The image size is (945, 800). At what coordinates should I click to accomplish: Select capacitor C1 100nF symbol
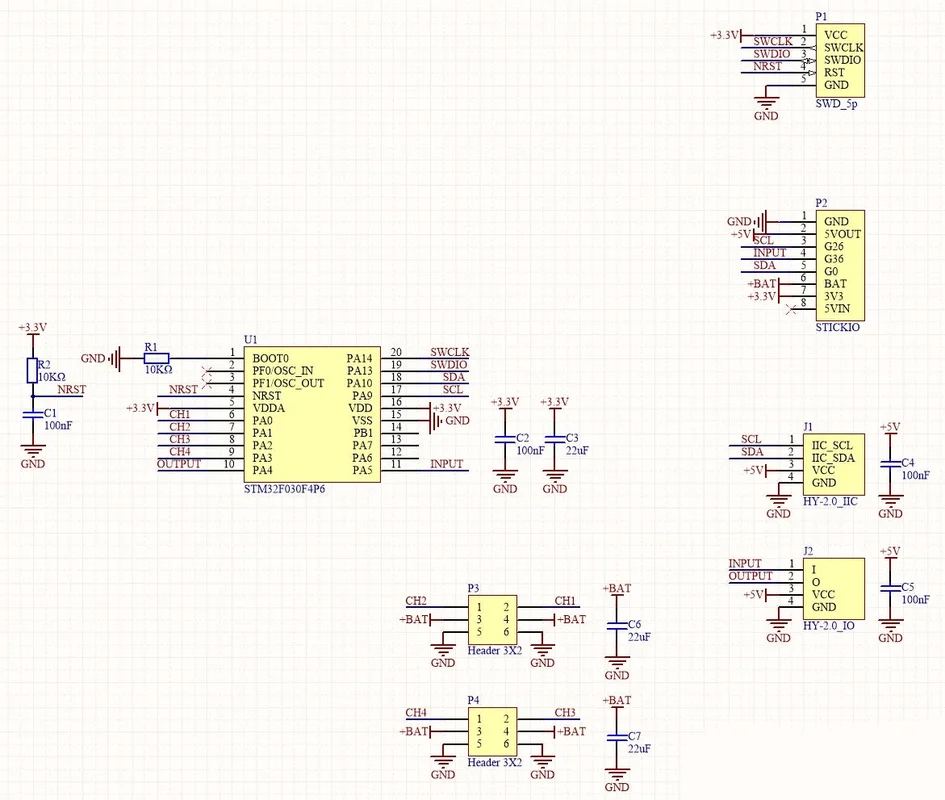(33, 414)
